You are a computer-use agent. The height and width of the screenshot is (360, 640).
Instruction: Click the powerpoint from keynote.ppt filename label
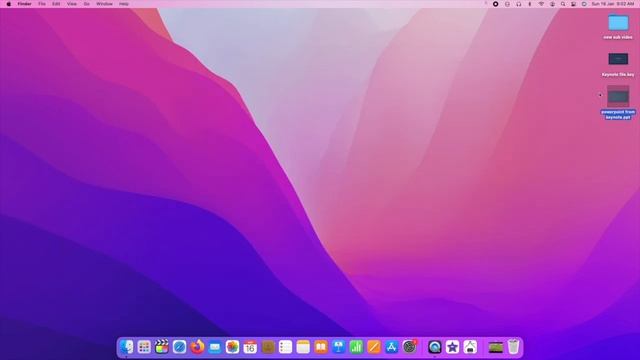[618, 114]
